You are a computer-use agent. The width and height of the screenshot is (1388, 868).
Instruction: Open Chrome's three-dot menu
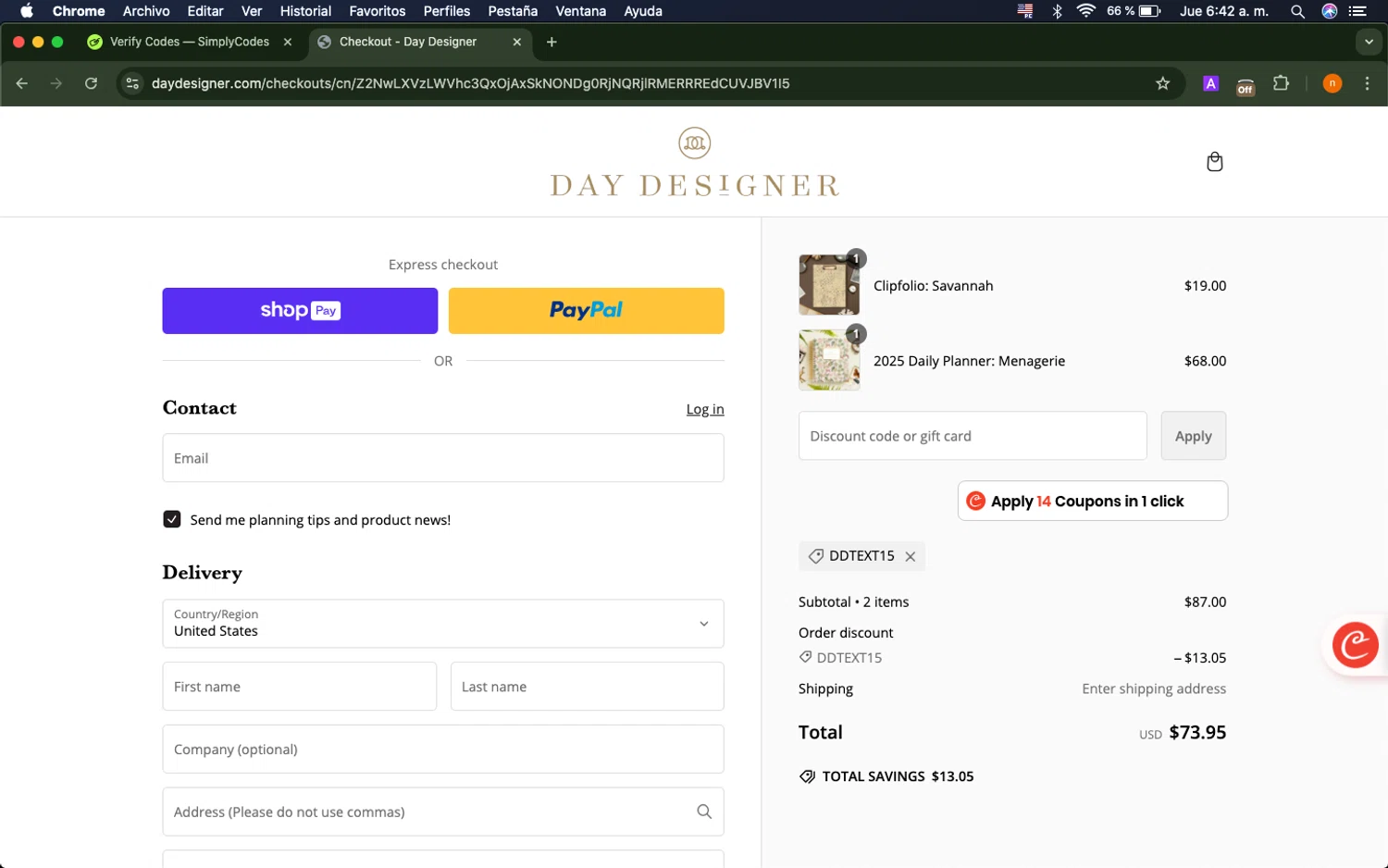[x=1368, y=83]
